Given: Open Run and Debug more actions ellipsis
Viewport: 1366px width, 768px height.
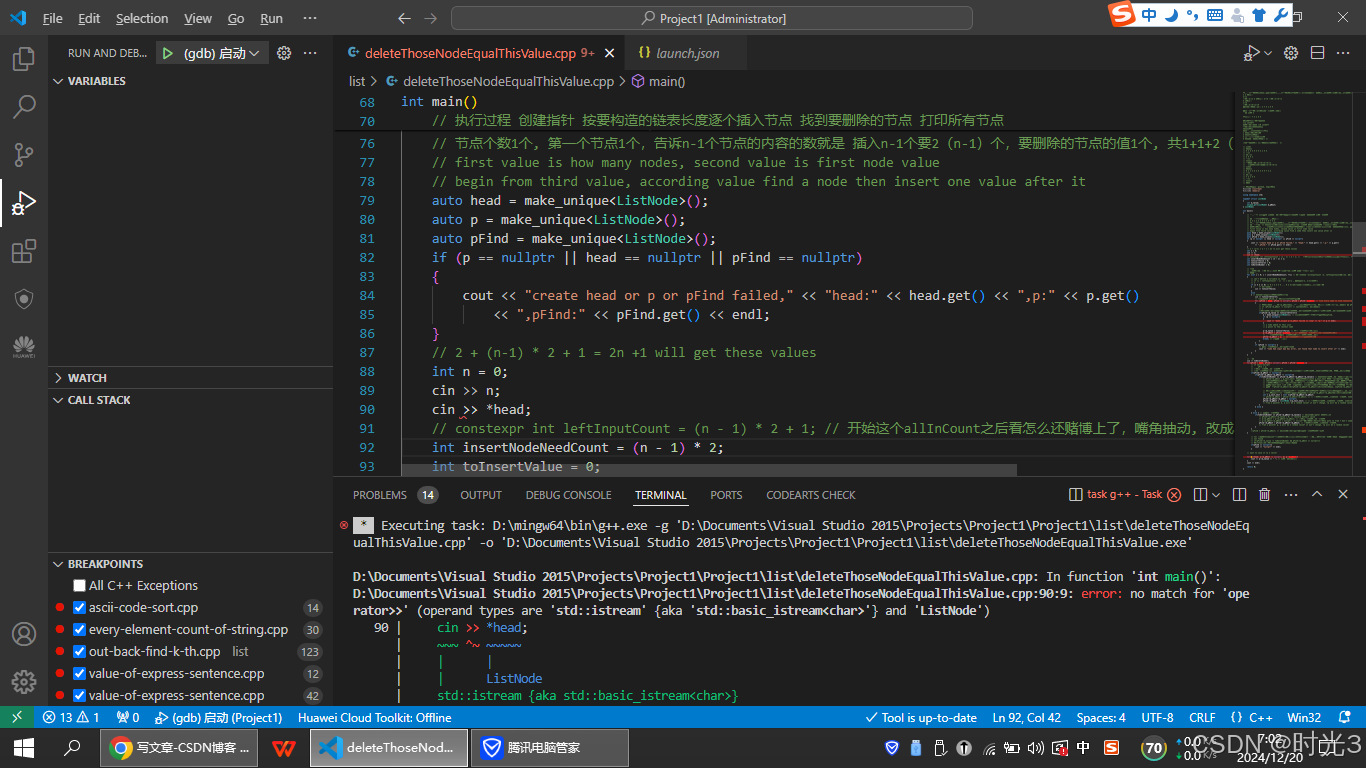Looking at the screenshot, I should pyautogui.click(x=310, y=53).
